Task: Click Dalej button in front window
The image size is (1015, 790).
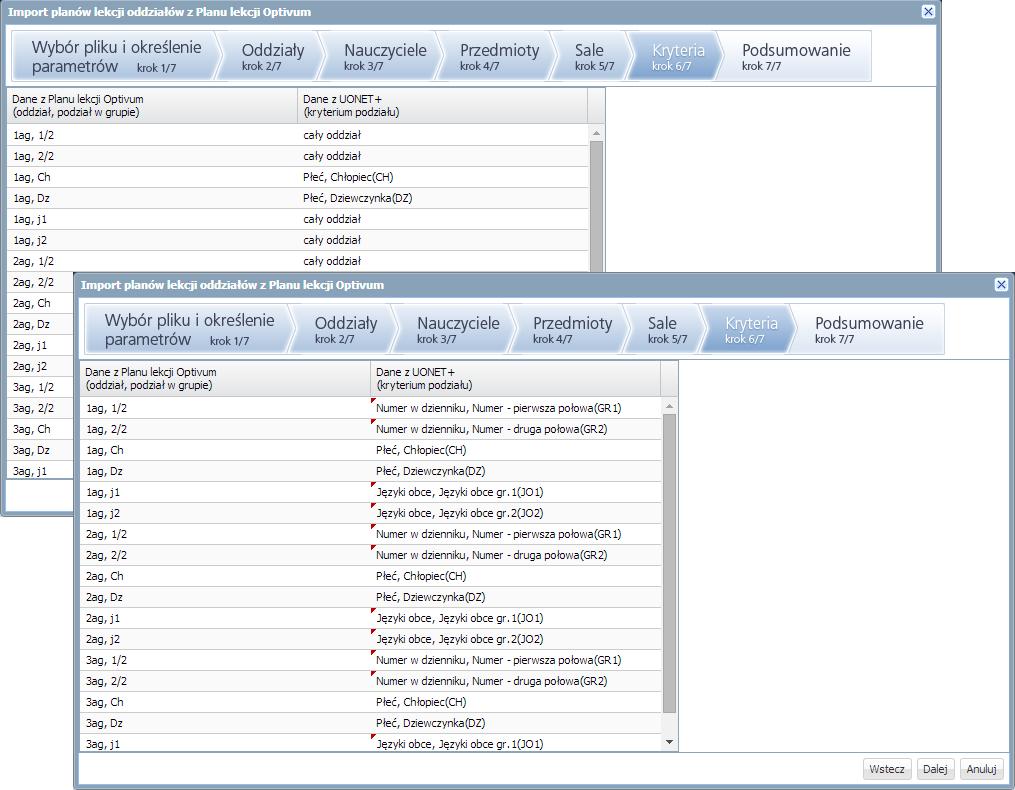Action: 935,769
